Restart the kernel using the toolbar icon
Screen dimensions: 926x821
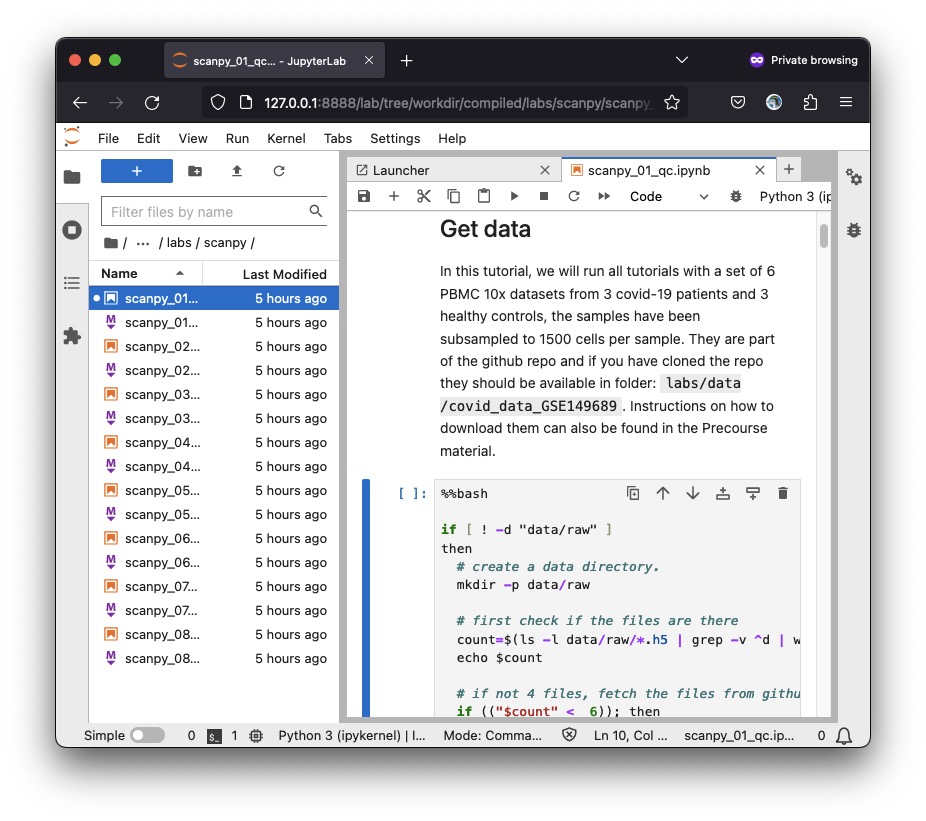[x=574, y=197]
